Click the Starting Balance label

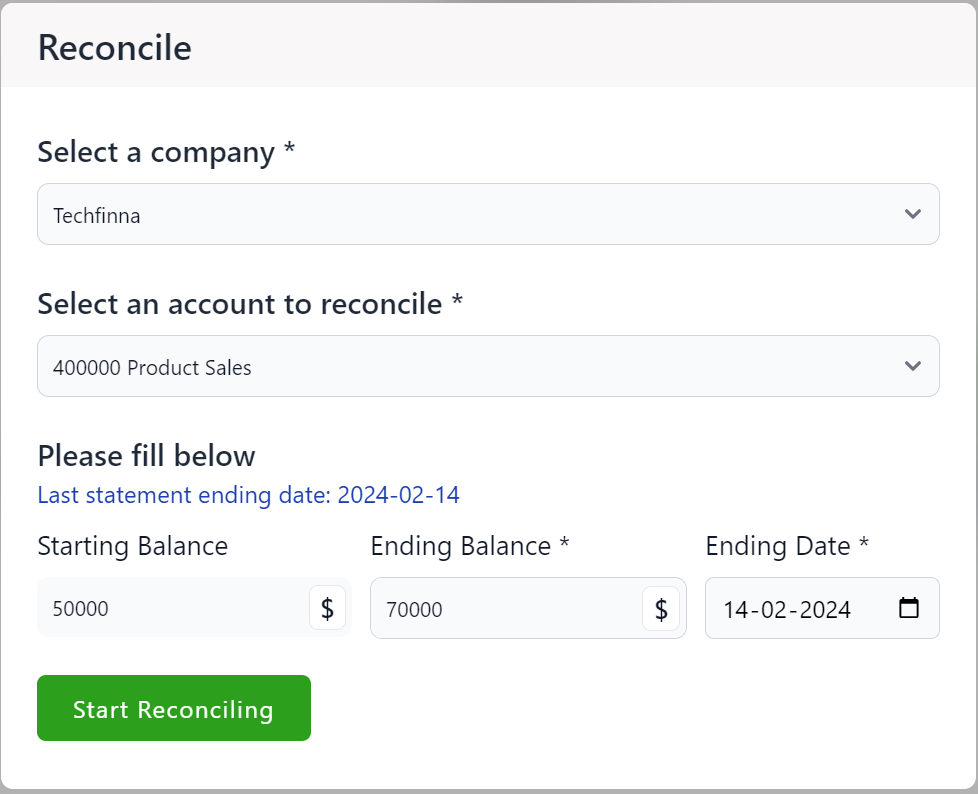click(132, 546)
